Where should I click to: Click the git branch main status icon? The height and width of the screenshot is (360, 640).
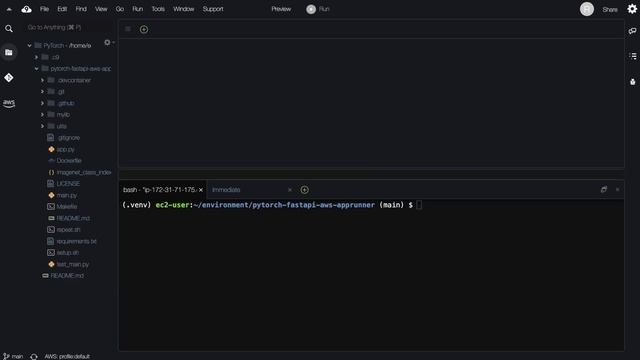coord(13,356)
